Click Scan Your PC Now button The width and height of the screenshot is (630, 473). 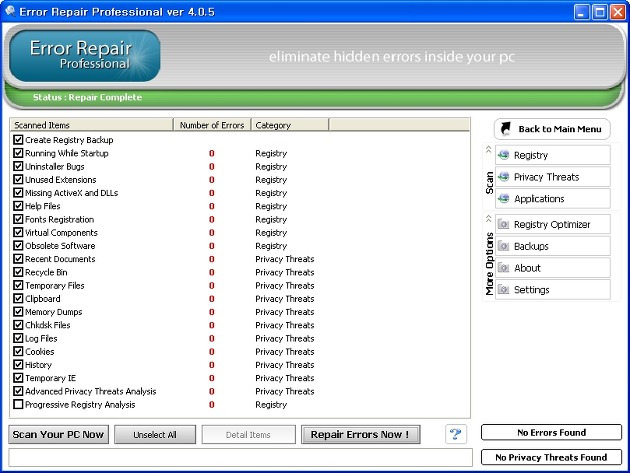coord(59,434)
